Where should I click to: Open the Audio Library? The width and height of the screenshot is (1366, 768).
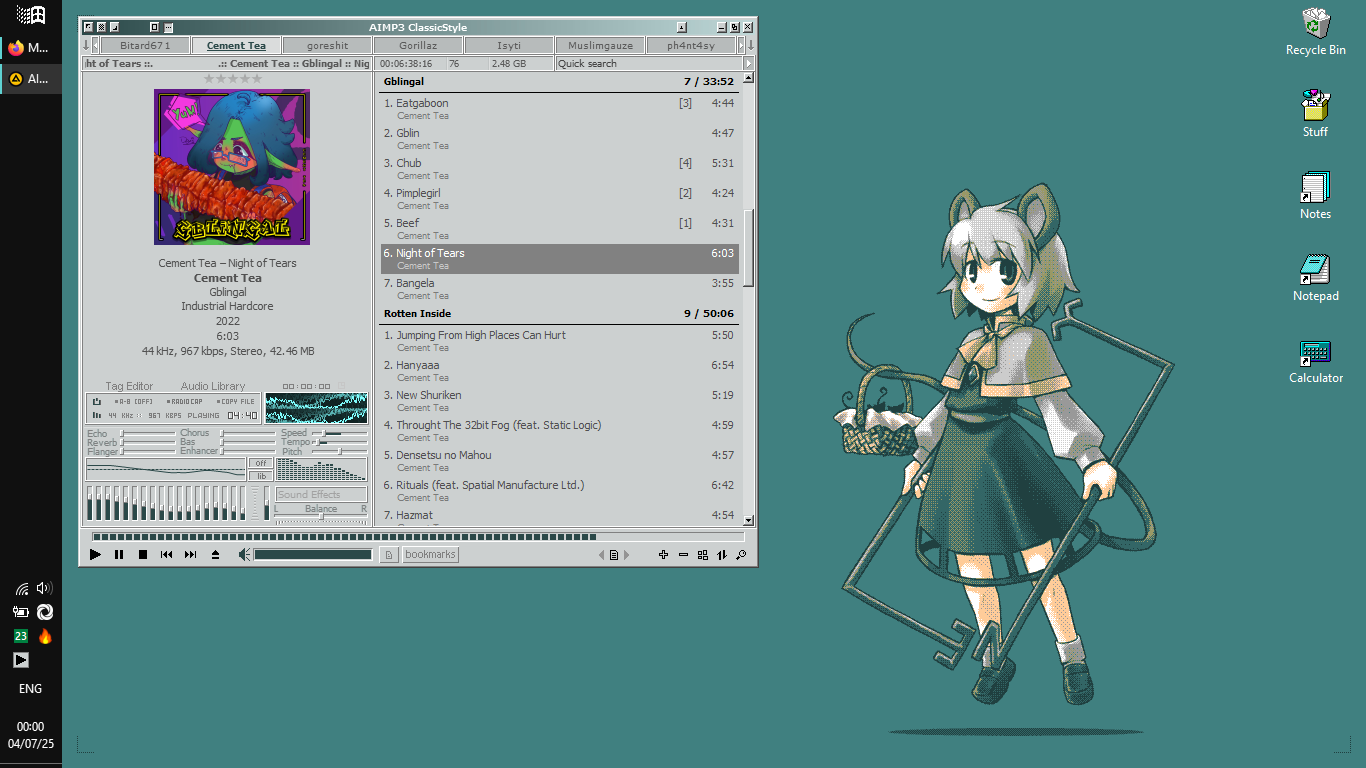point(213,386)
